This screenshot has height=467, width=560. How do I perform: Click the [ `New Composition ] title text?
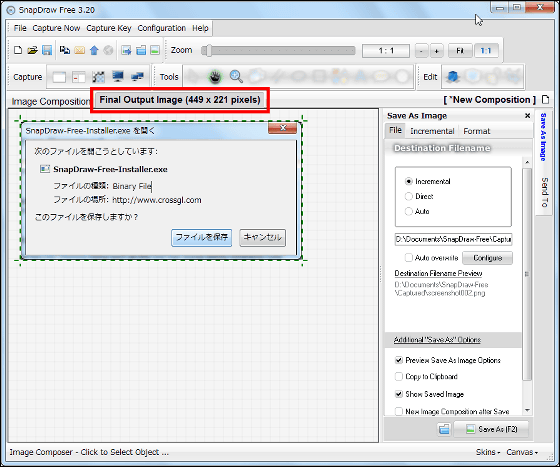tap(490, 100)
